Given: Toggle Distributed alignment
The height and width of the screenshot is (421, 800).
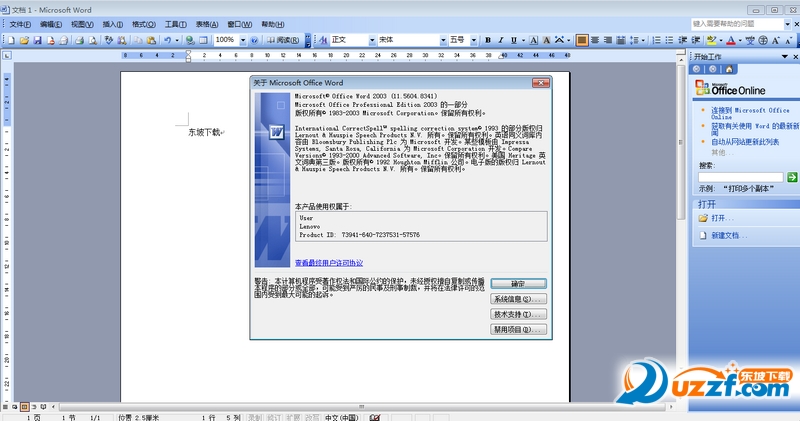Looking at the screenshot, I should [620, 40].
